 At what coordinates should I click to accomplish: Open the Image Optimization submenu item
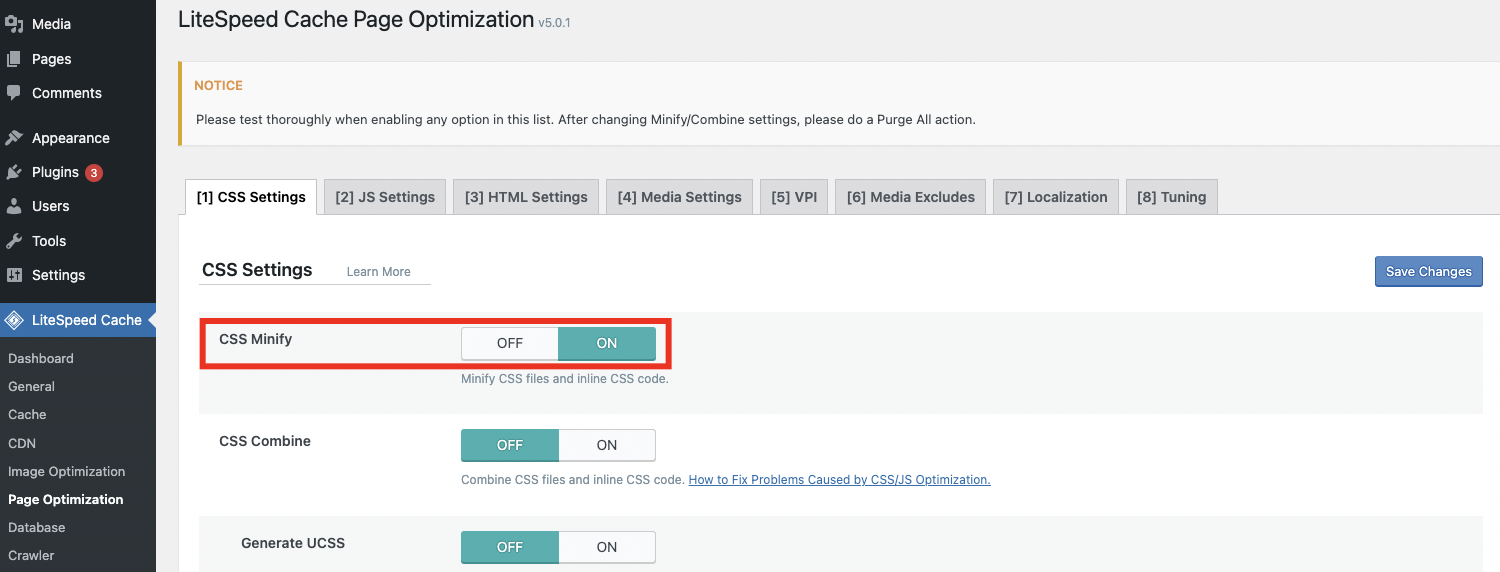66,471
